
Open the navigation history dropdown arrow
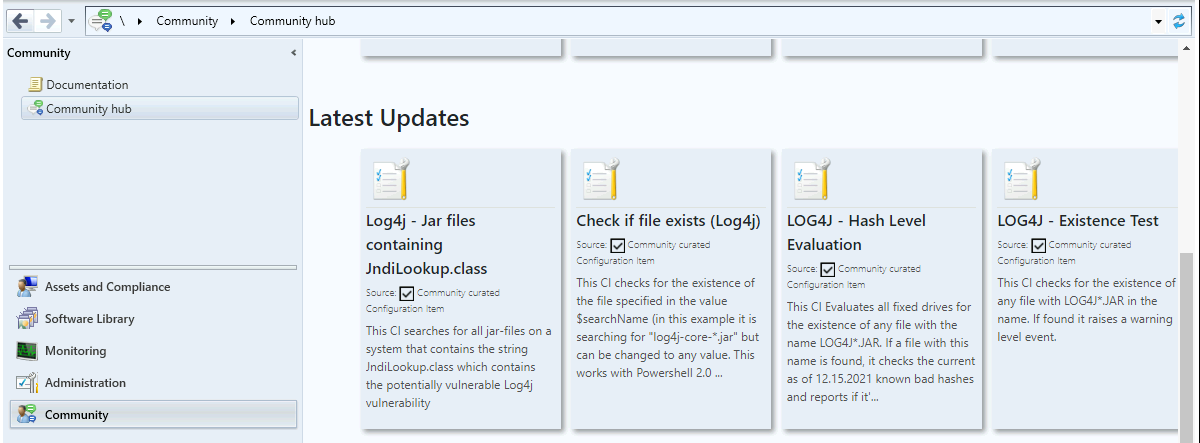72,21
